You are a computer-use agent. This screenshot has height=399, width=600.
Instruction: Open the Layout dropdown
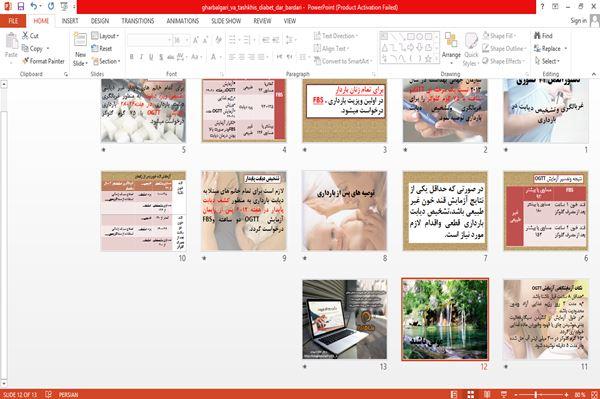(105, 36)
